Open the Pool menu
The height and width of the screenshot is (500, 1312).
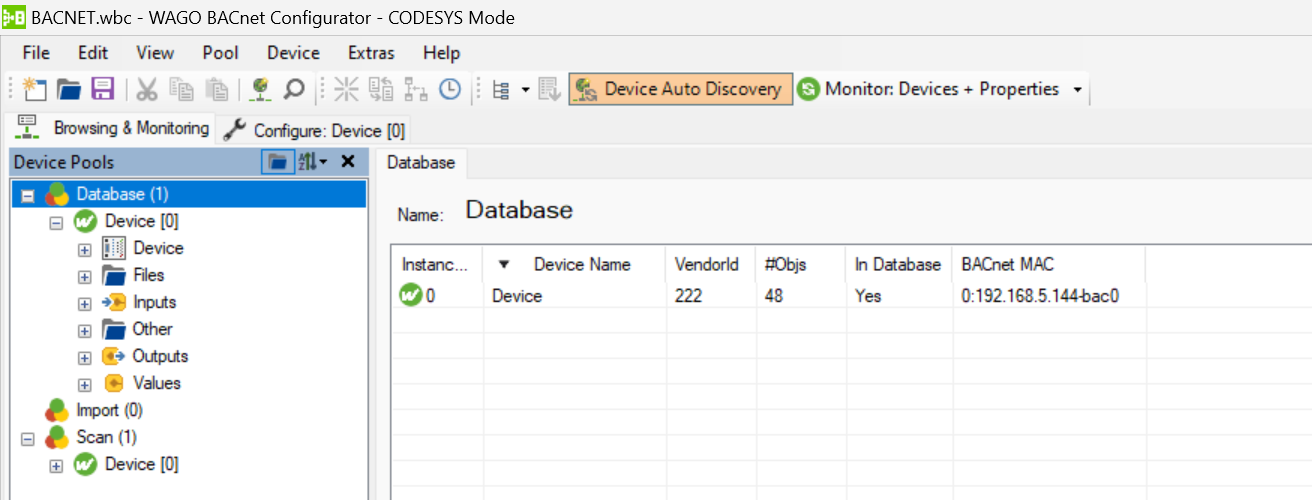point(220,53)
